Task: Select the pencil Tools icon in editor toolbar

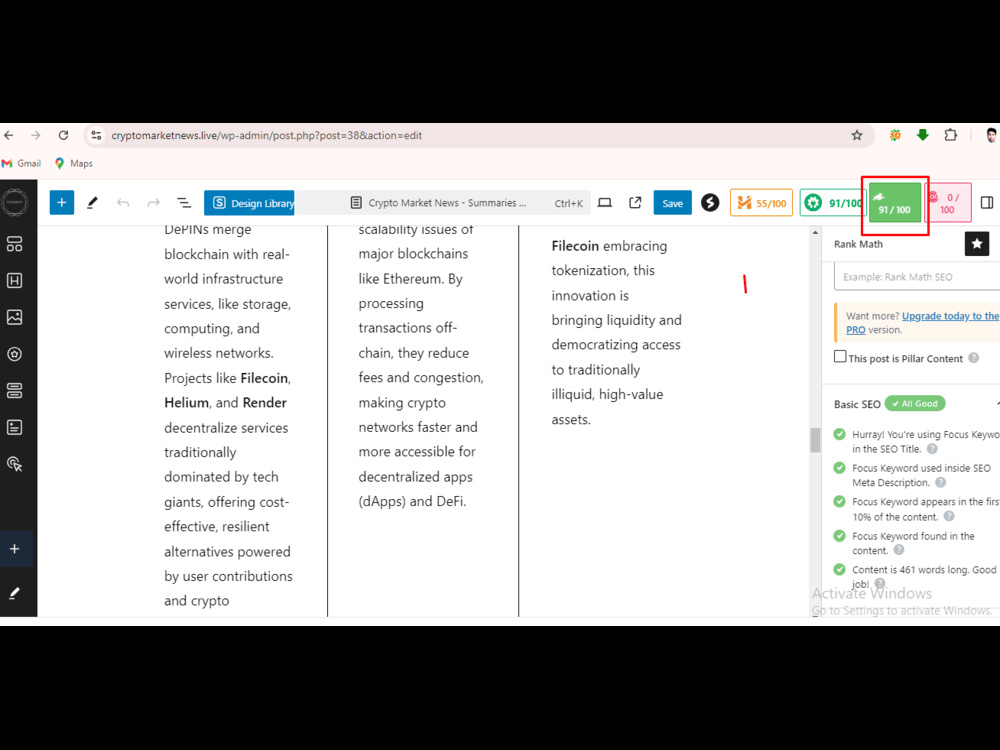Action: (x=92, y=203)
